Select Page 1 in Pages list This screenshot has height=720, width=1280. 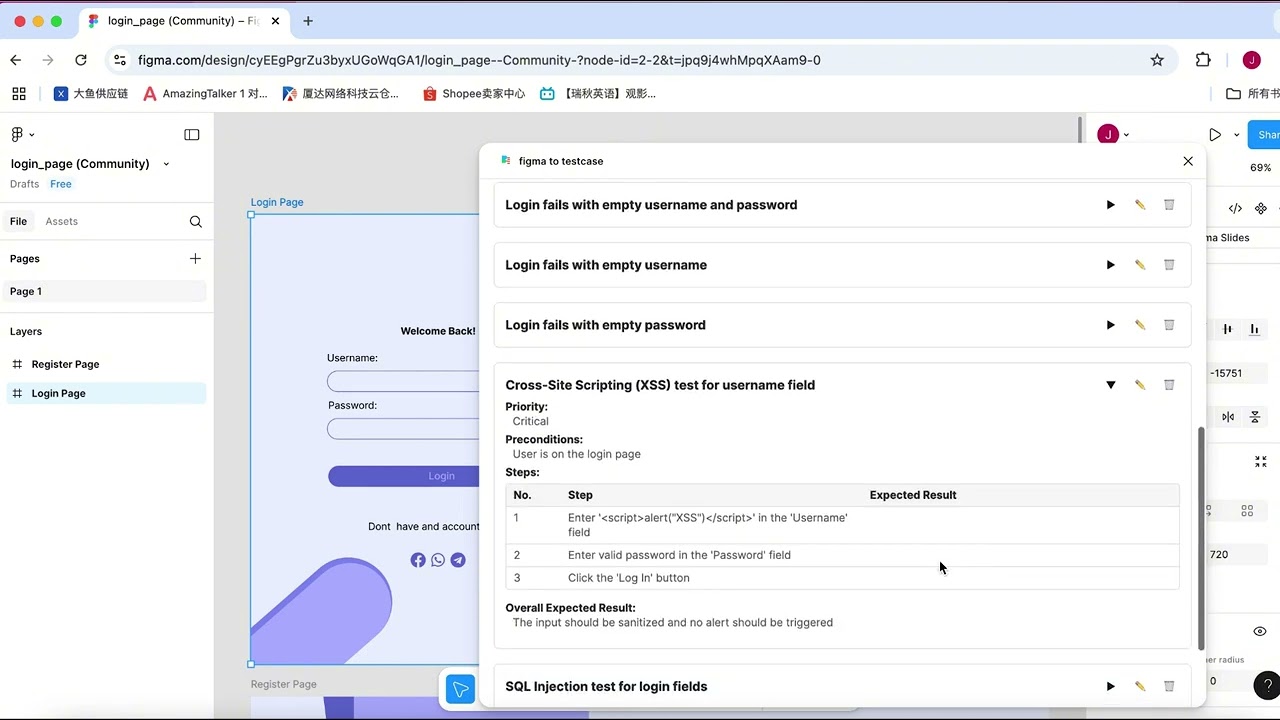(106, 291)
